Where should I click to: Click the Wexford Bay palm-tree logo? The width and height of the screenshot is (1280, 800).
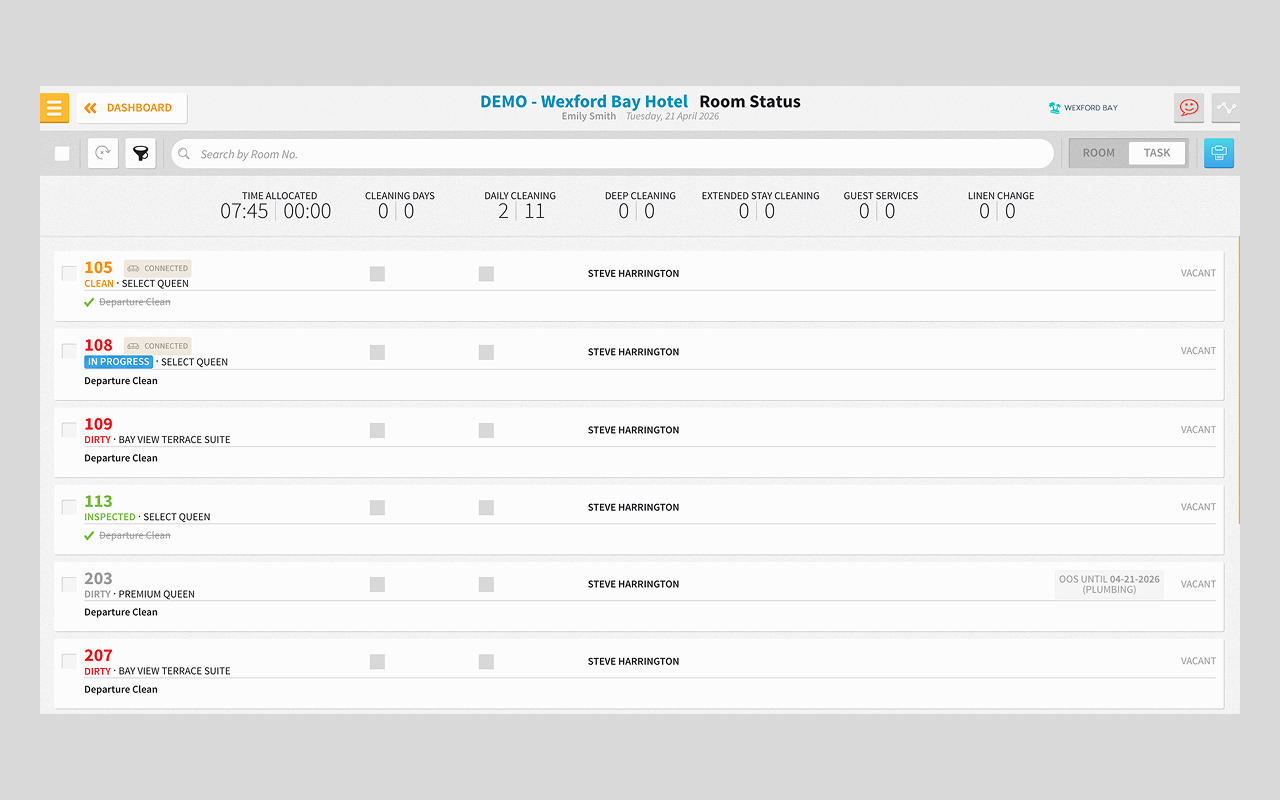(1083, 108)
